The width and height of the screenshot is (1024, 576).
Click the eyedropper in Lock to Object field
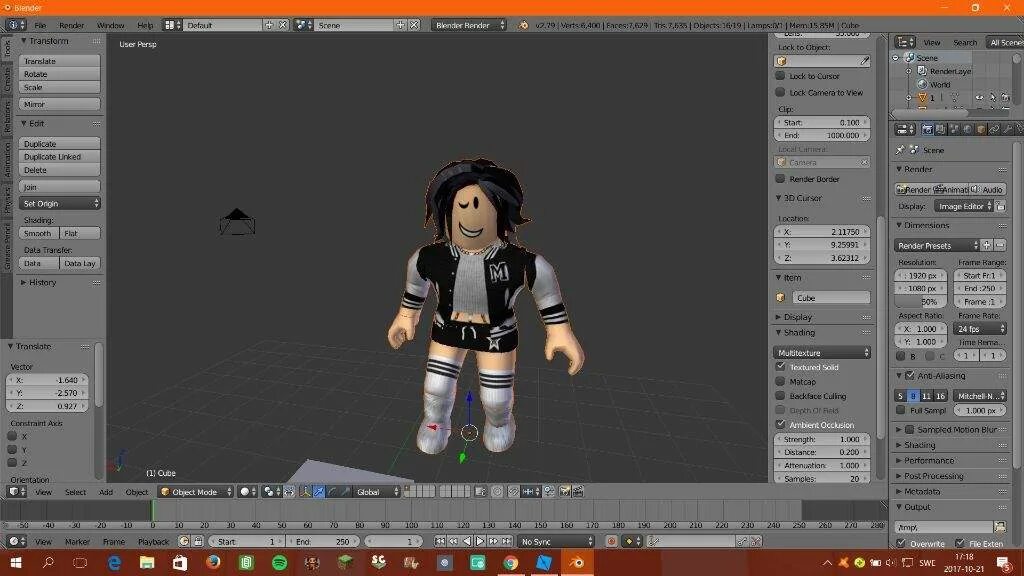pyautogui.click(x=865, y=61)
